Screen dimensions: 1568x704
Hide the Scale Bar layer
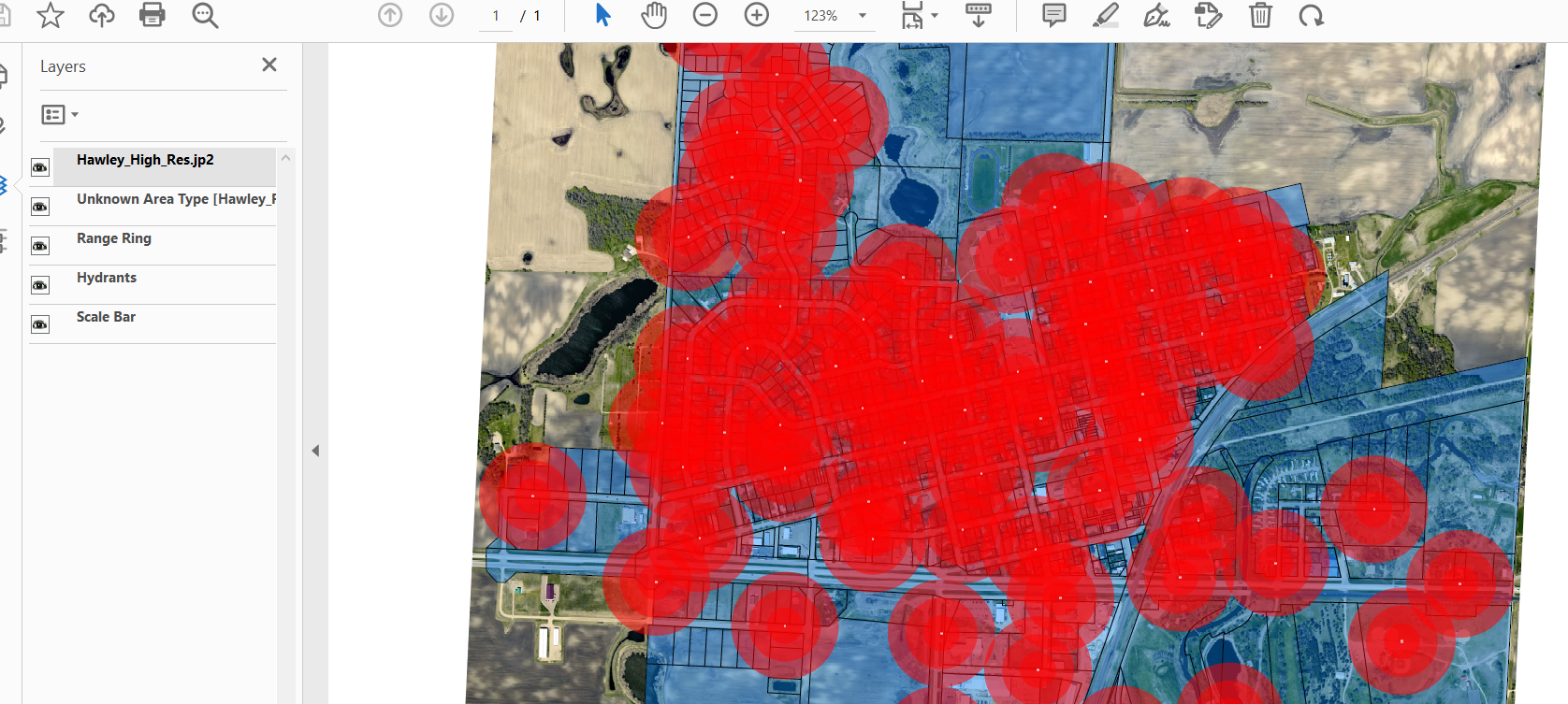pyautogui.click(x=40, y=324)
